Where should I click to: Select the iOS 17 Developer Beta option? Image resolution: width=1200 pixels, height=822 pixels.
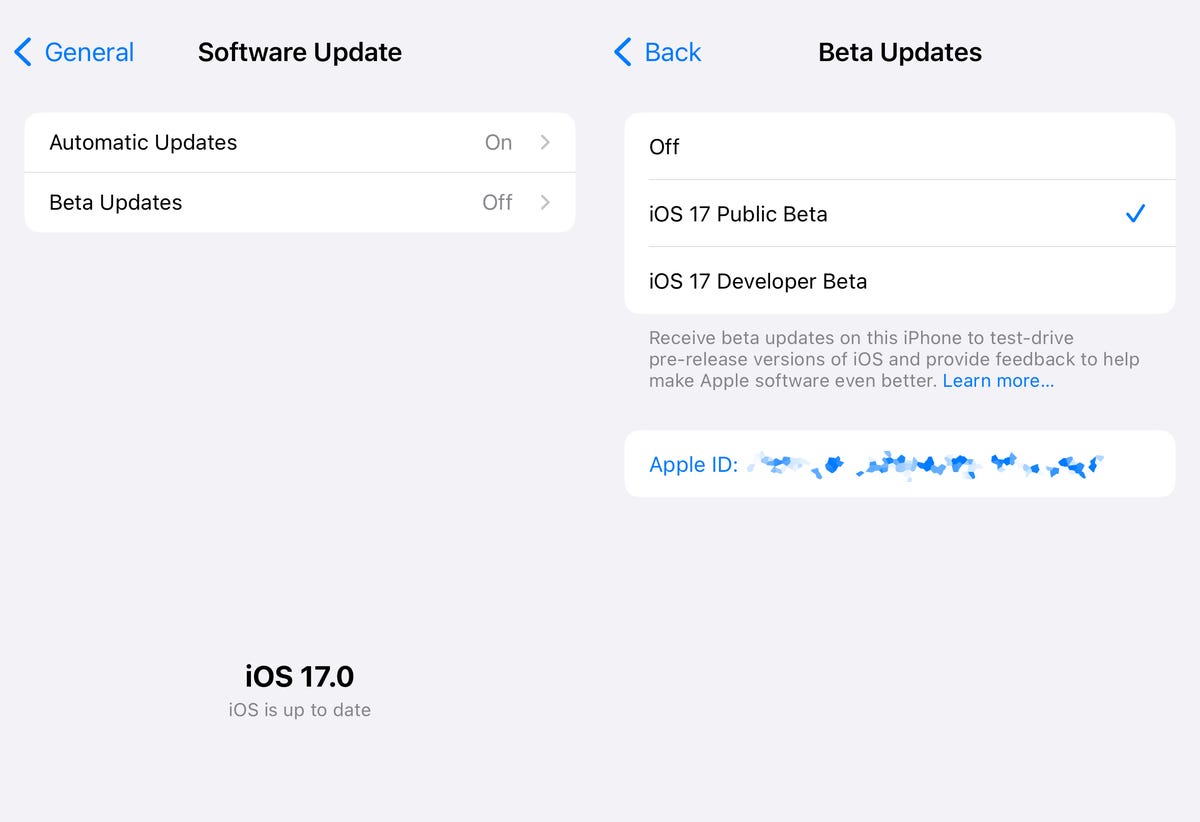(758, 281)
